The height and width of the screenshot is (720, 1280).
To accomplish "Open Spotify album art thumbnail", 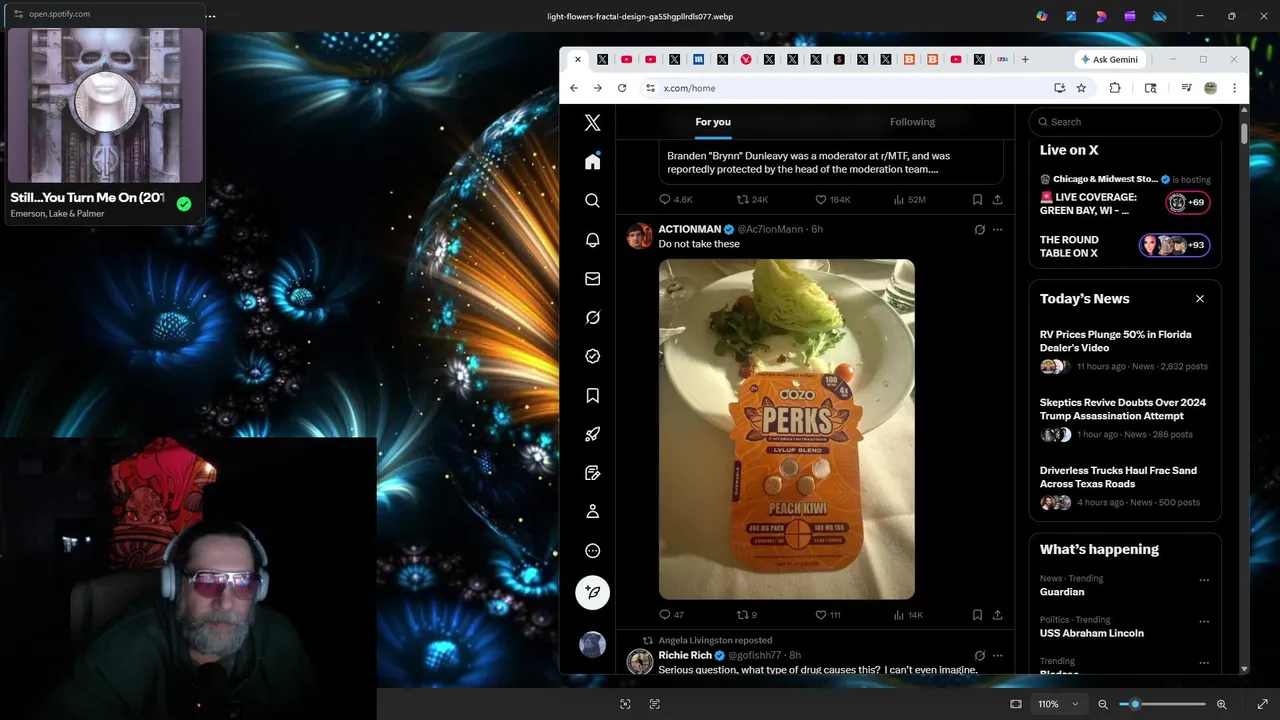I will click(105, 106).
